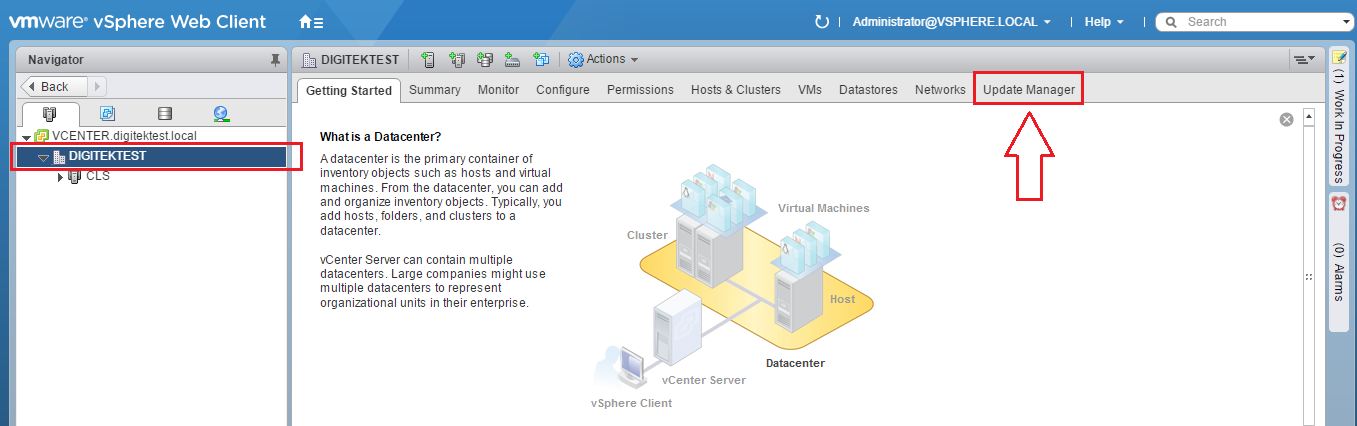Switch to the Configure tab
Viewport: 1357px width, 426px height.
coord(563,90)
